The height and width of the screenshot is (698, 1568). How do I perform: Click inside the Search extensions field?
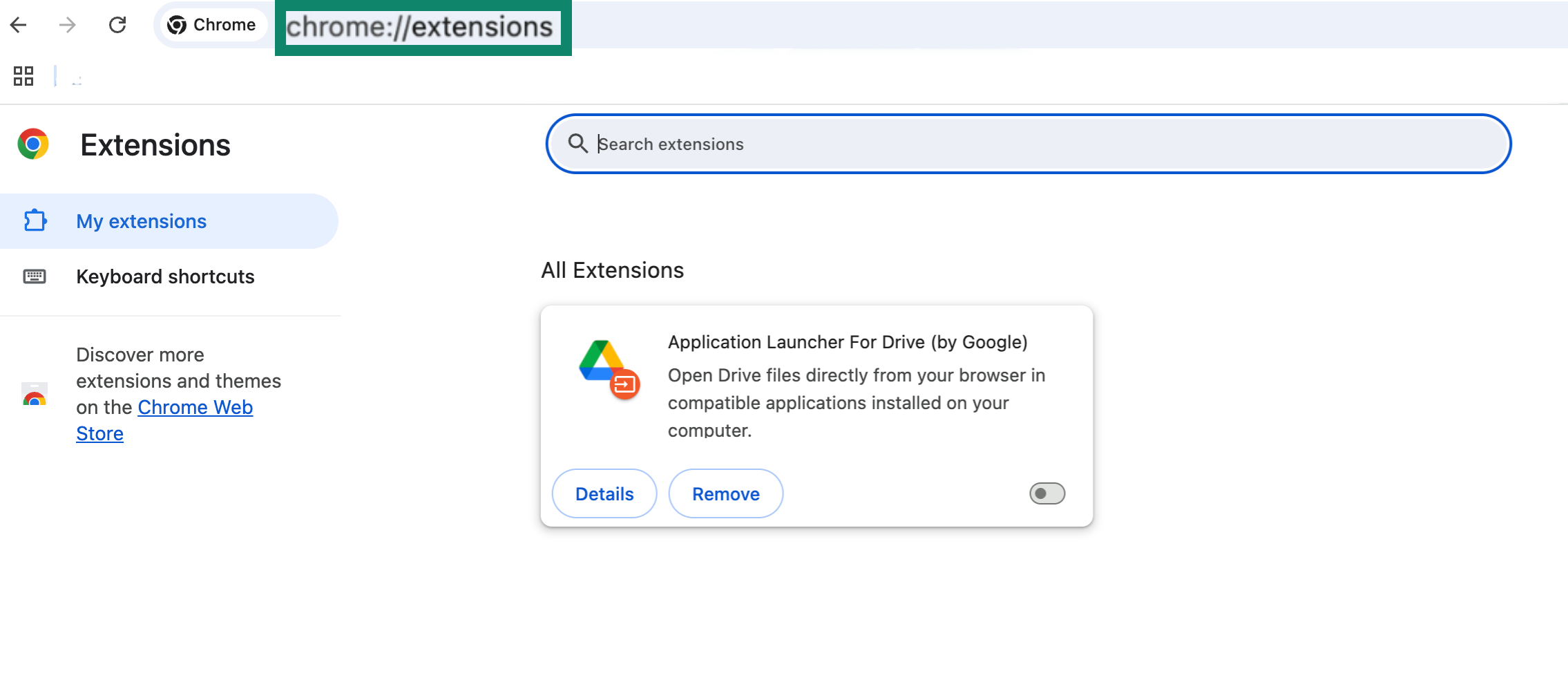click(x=829, y=144)
